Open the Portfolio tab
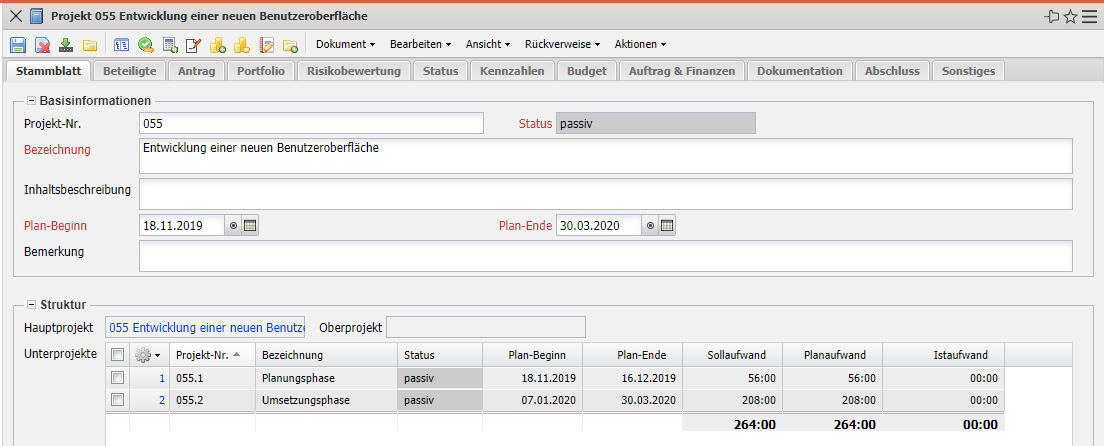Screen dimensions: 1104x446 [261, 71]
